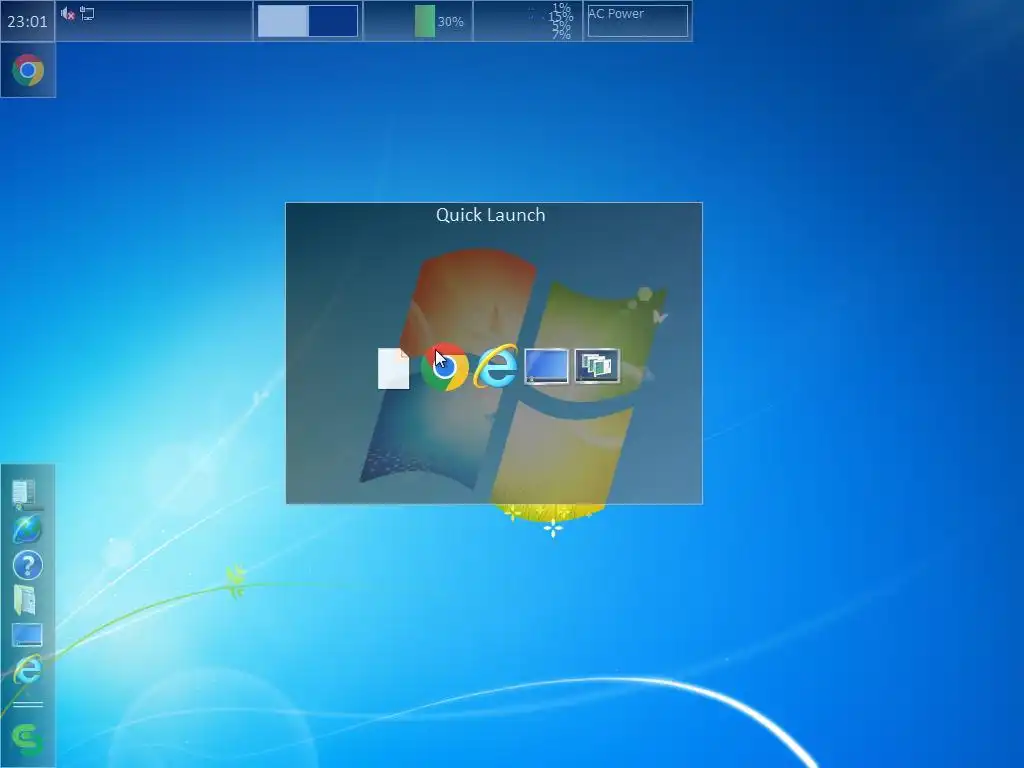
Task: Click the double-line handle in left dock
Action: click(x=27, y=705)
